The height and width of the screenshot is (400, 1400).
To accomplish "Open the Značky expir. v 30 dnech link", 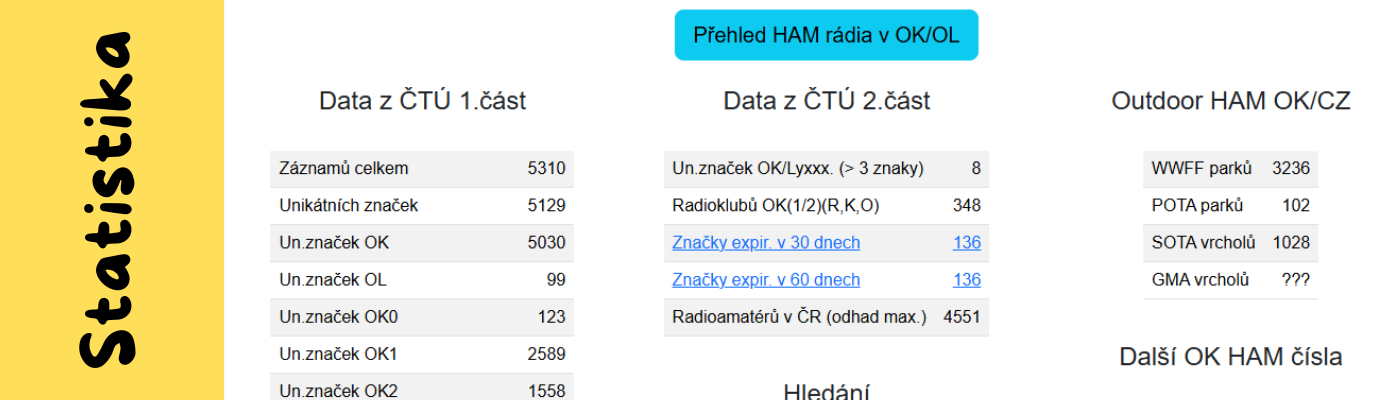I will (766, 243).
